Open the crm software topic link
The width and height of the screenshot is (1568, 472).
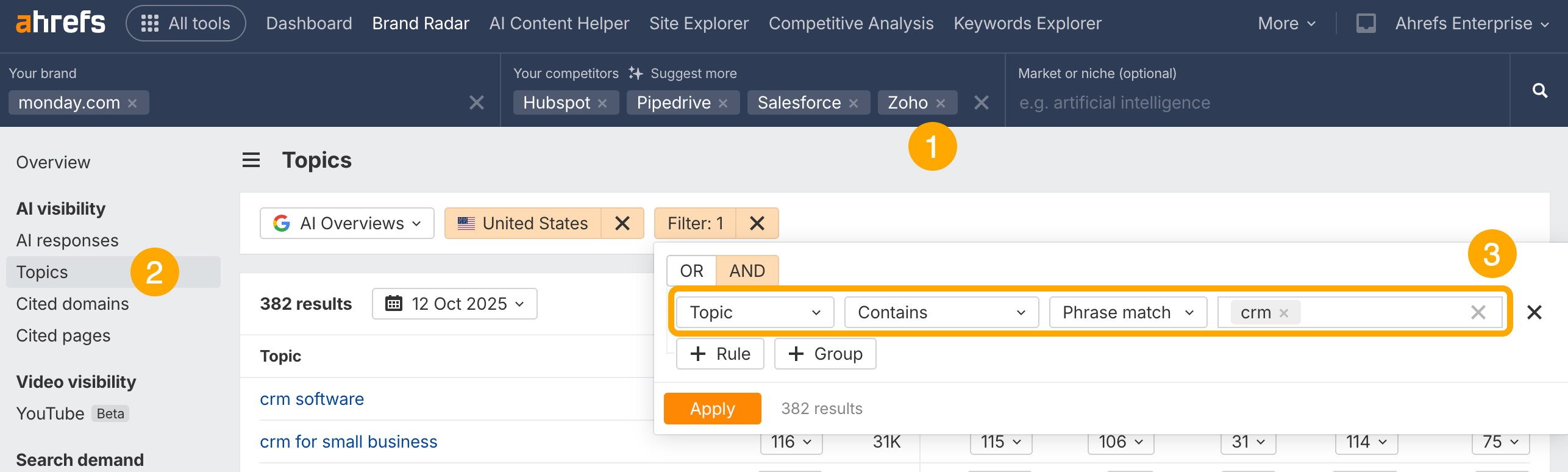coord(312,399)
